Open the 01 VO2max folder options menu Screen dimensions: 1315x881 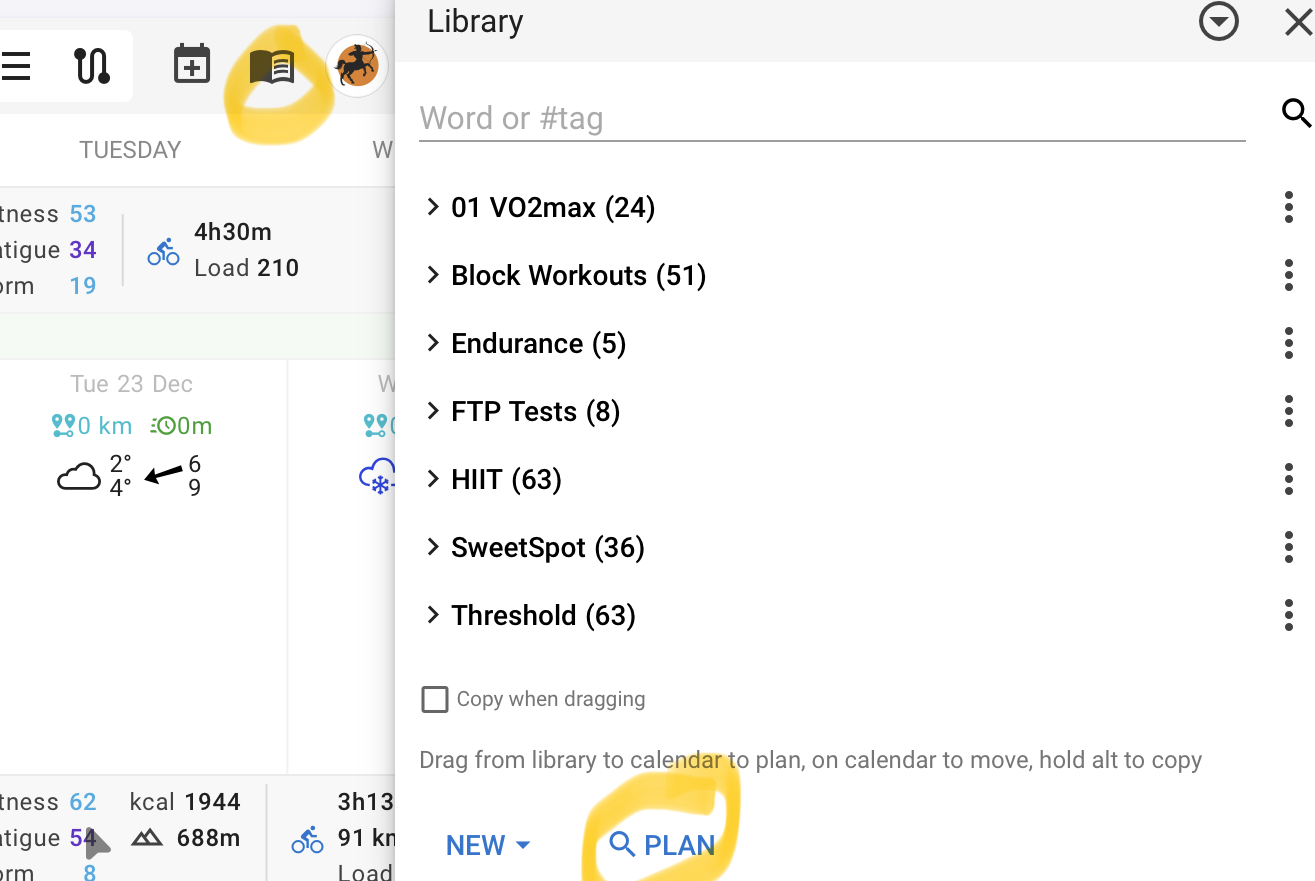point(1289,208)
